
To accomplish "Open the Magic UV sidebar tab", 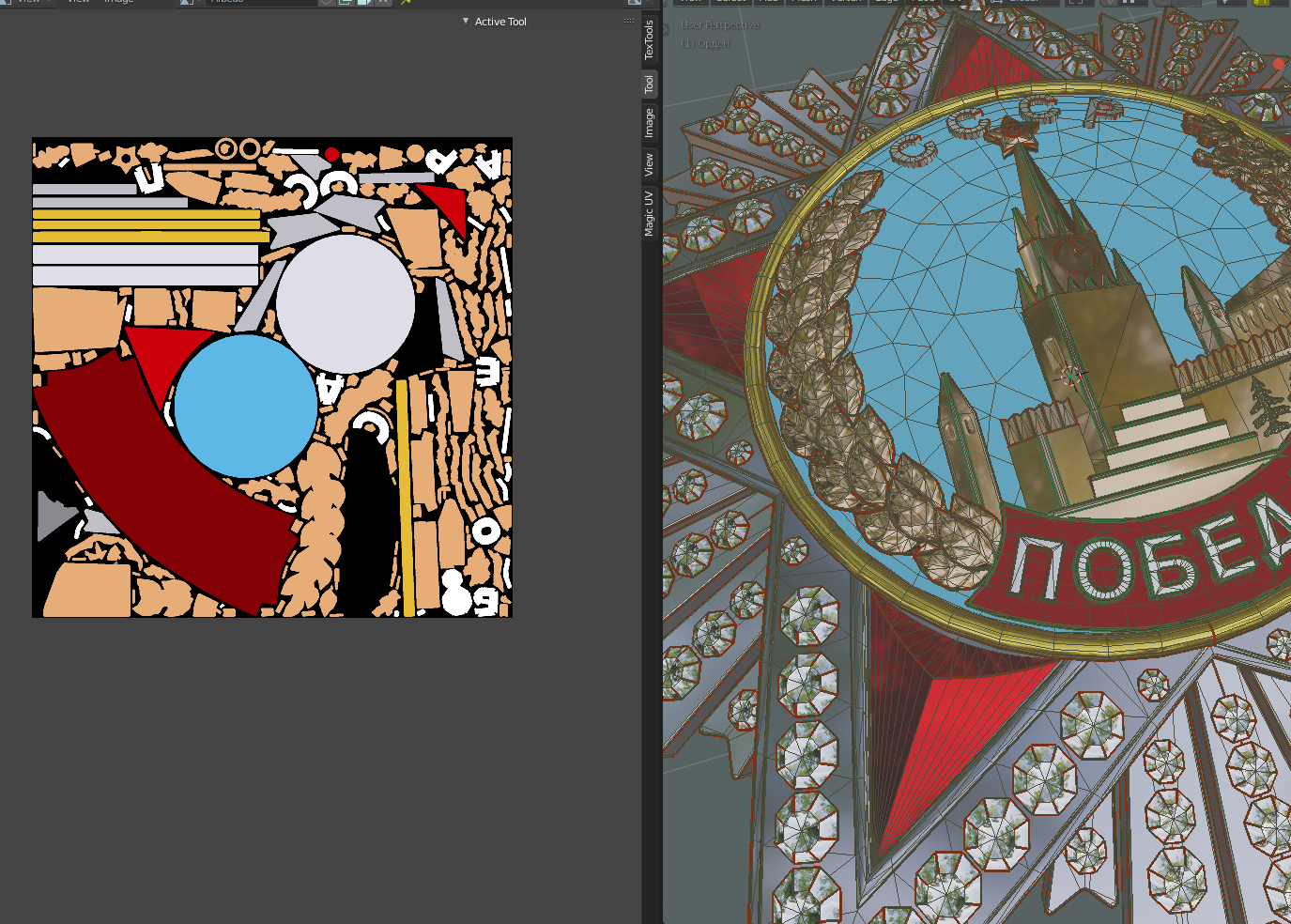I will pyautogui.click(x=649, y=213).
